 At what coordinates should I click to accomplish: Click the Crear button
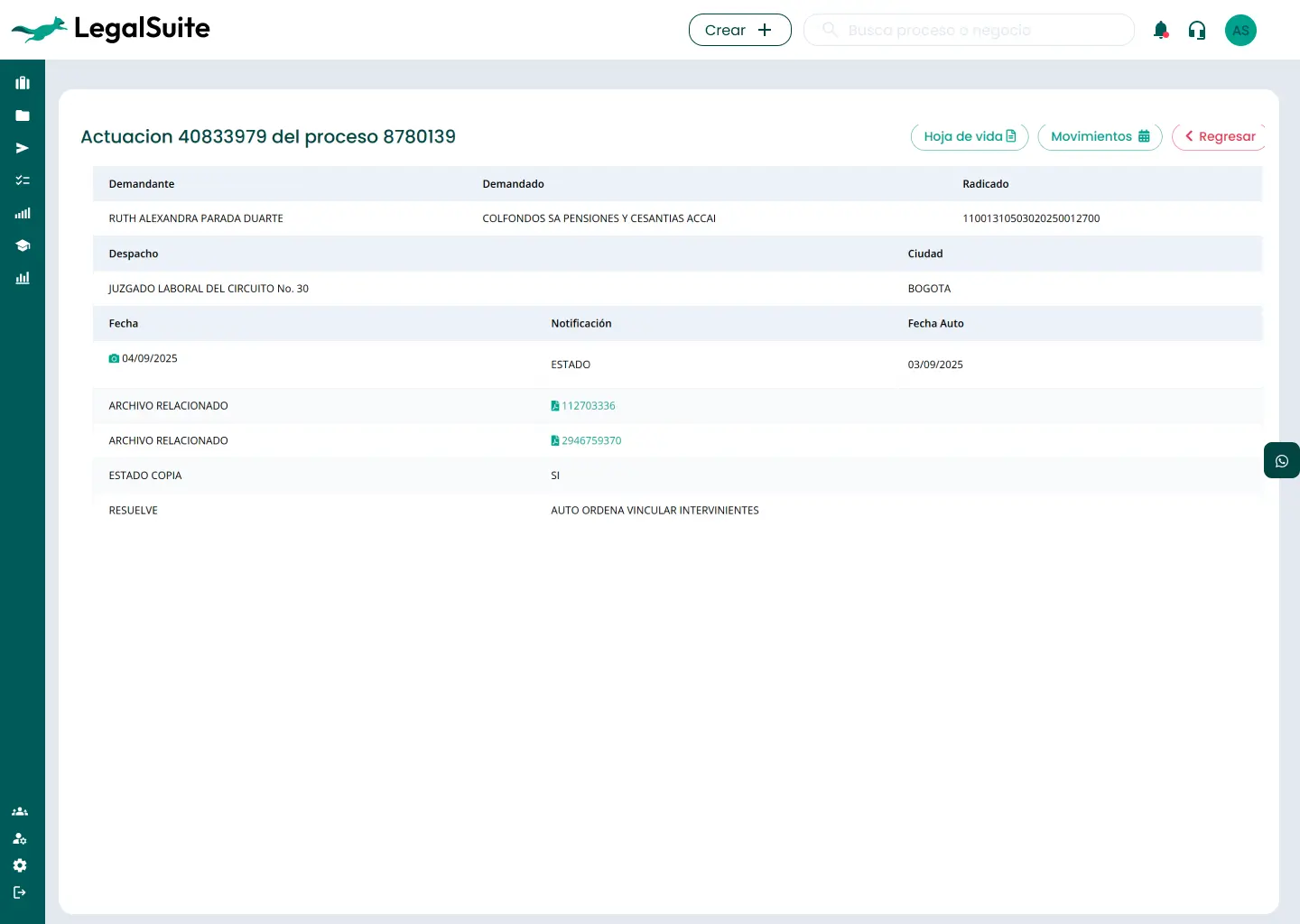tap(739, 30)
